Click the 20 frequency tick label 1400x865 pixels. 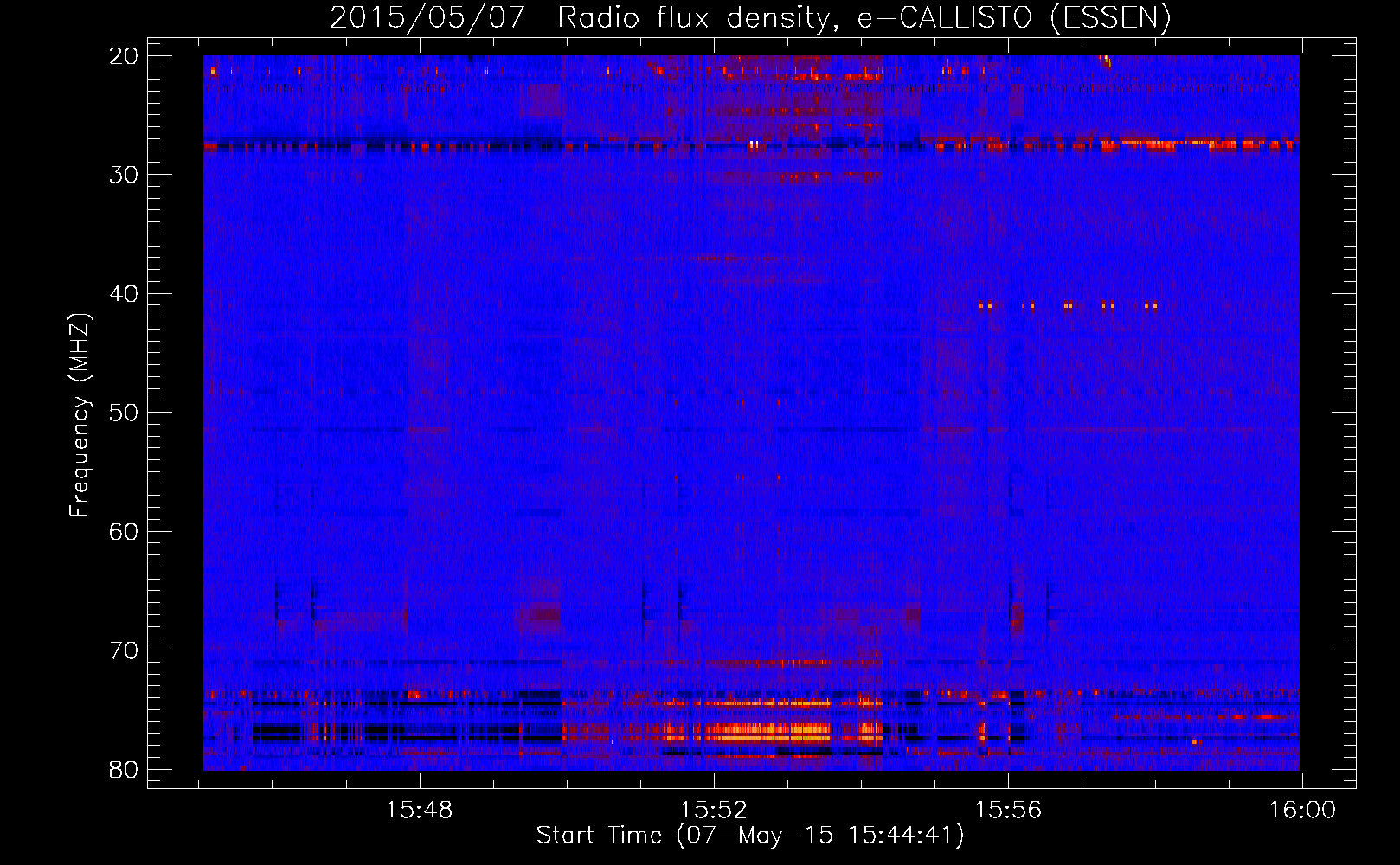pos(124,56)
